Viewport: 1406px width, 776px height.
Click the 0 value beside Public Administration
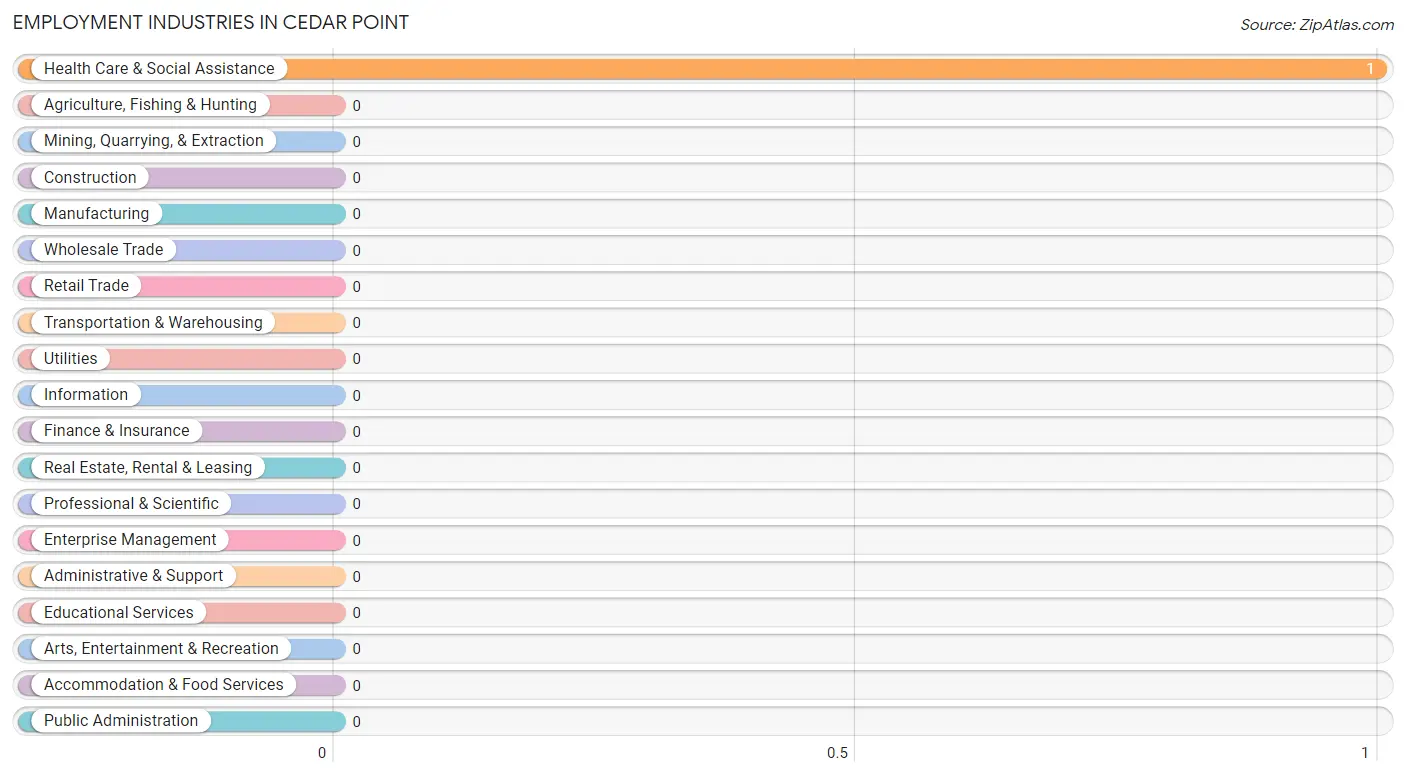pyautogui.click(x=356, y=722)
